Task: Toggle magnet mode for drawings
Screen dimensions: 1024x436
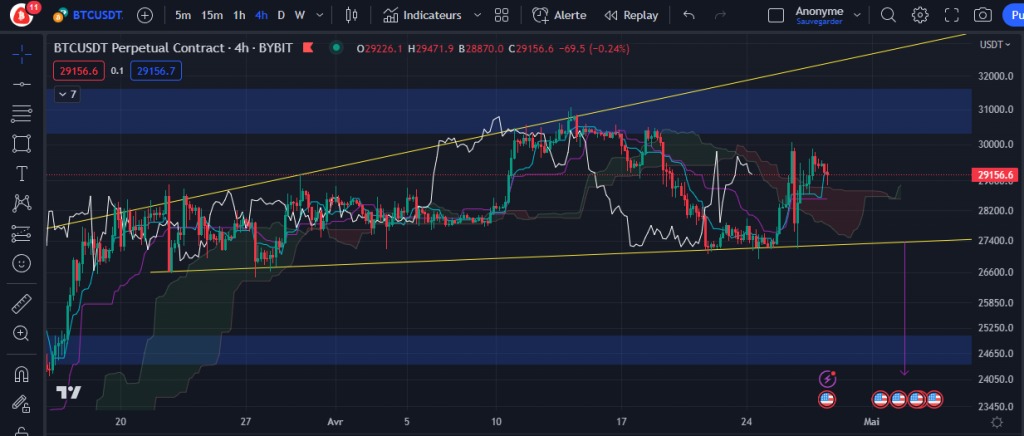Action: click(22, 374)
